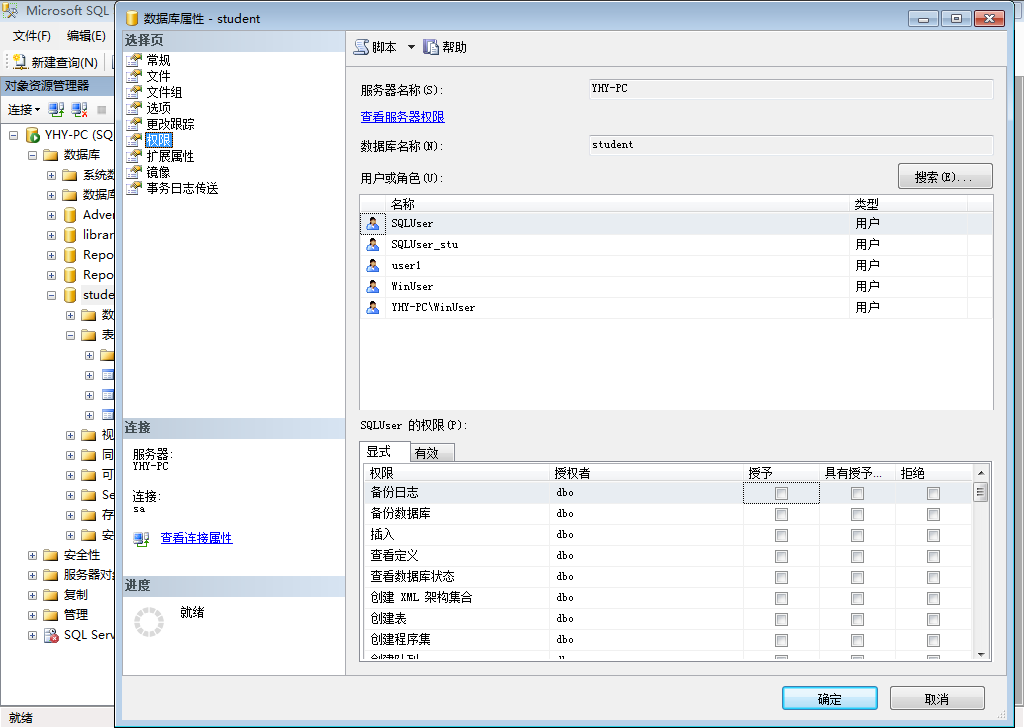The height and width of the screenshot is (728, 1024).
Task: Check 拒绝 for 插入
Action: (933, 535)
